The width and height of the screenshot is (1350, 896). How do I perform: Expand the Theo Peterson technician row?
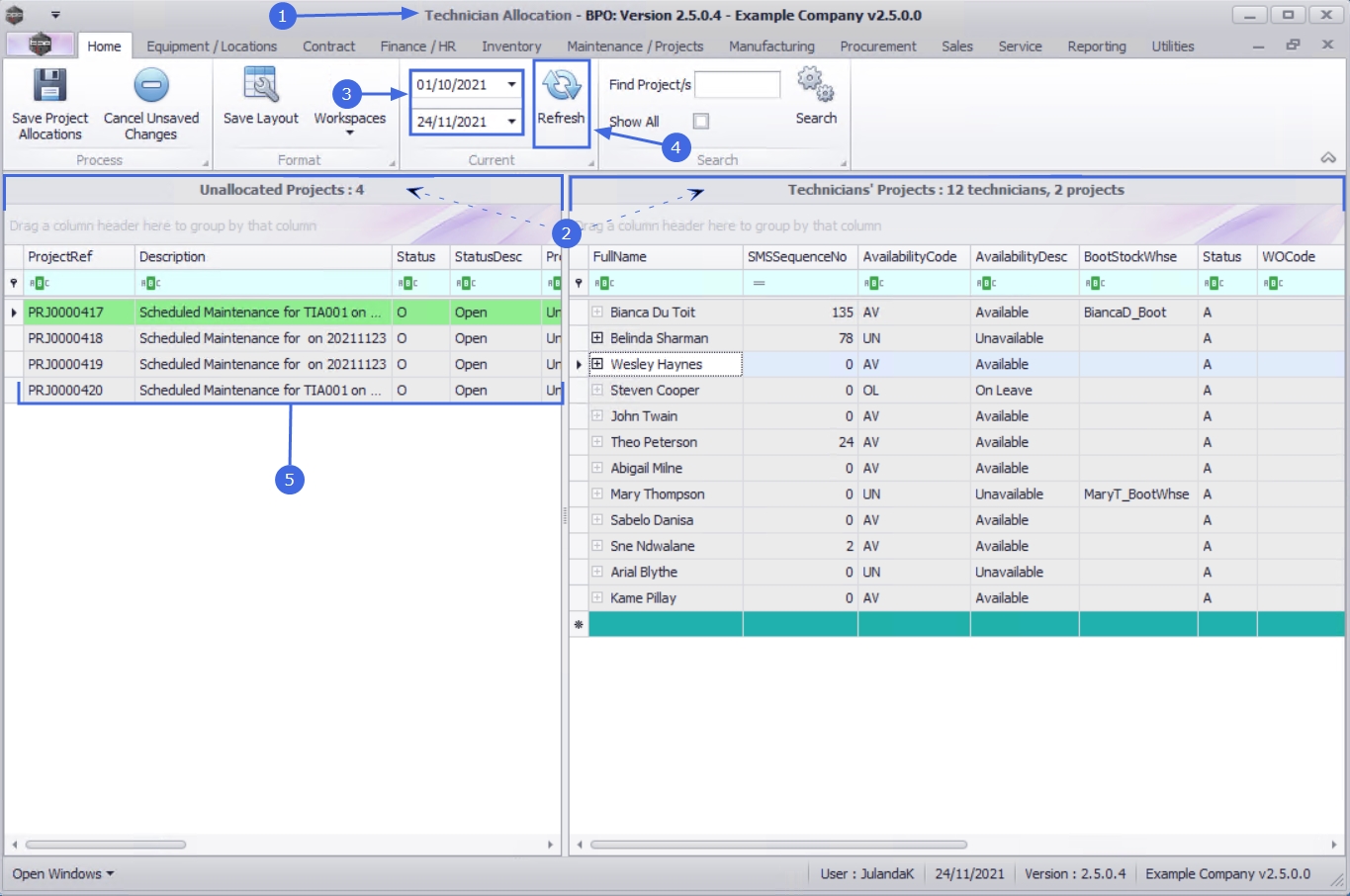597,442
